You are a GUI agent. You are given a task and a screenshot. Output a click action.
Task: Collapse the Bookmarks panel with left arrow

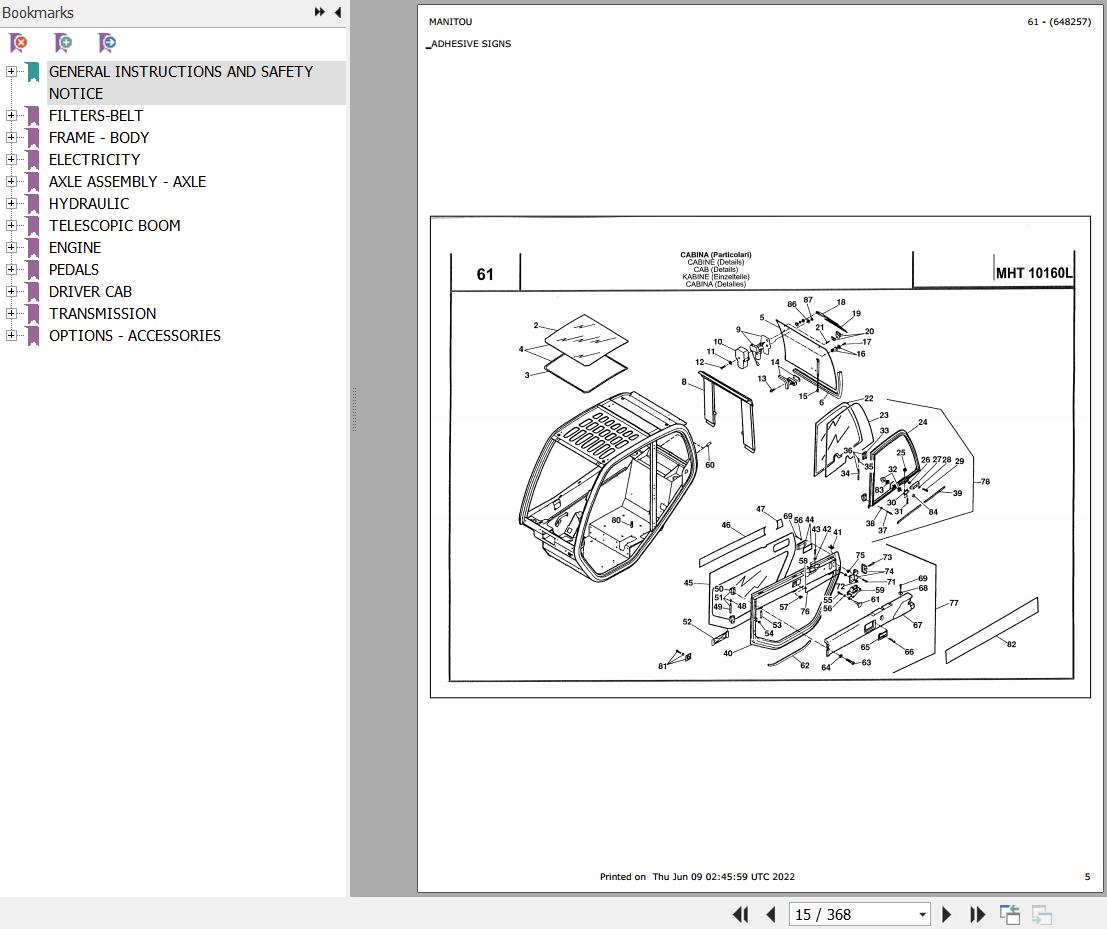337,12
